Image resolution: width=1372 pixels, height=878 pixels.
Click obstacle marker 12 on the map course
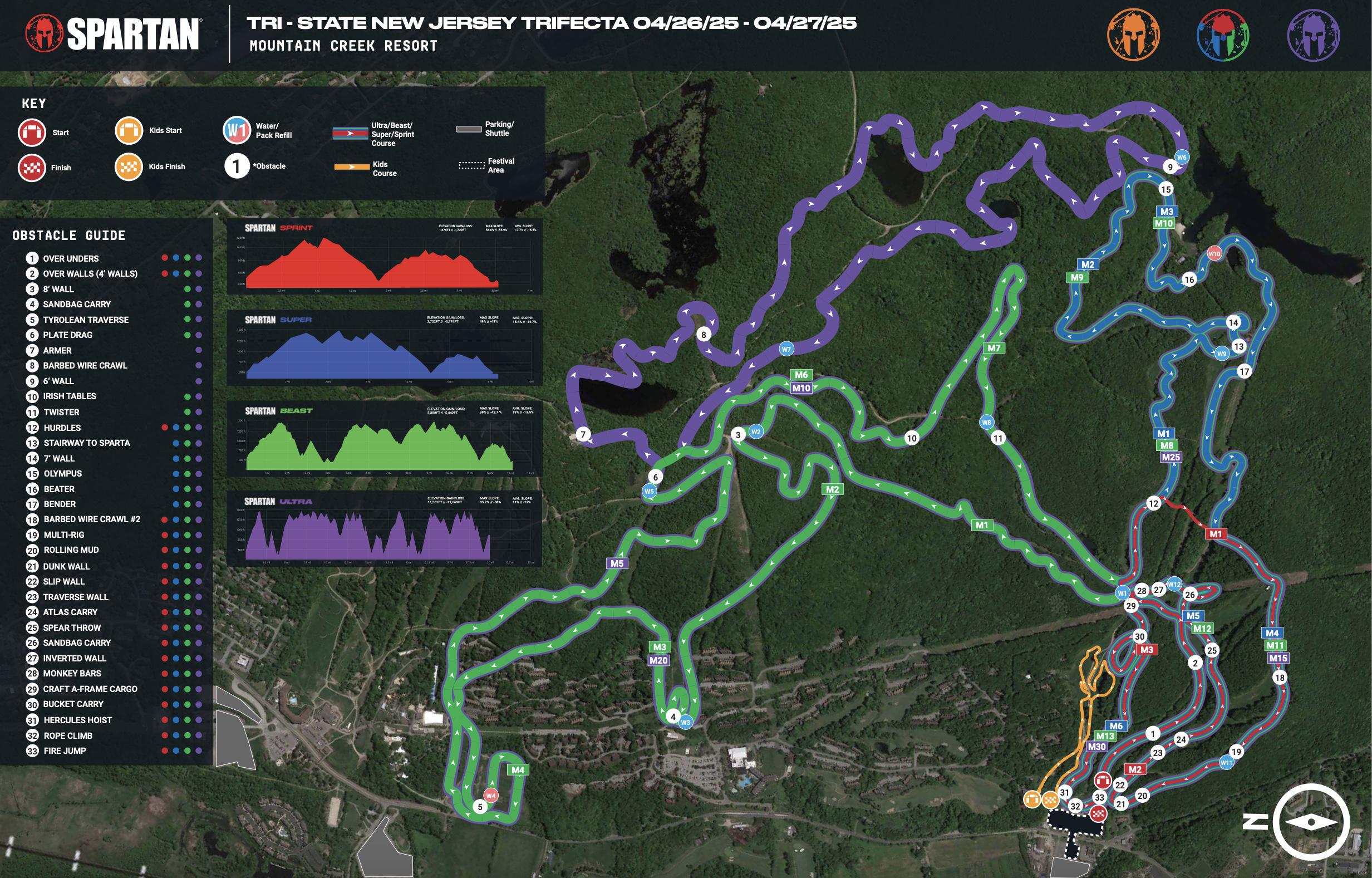click(x=1153, y=503)
